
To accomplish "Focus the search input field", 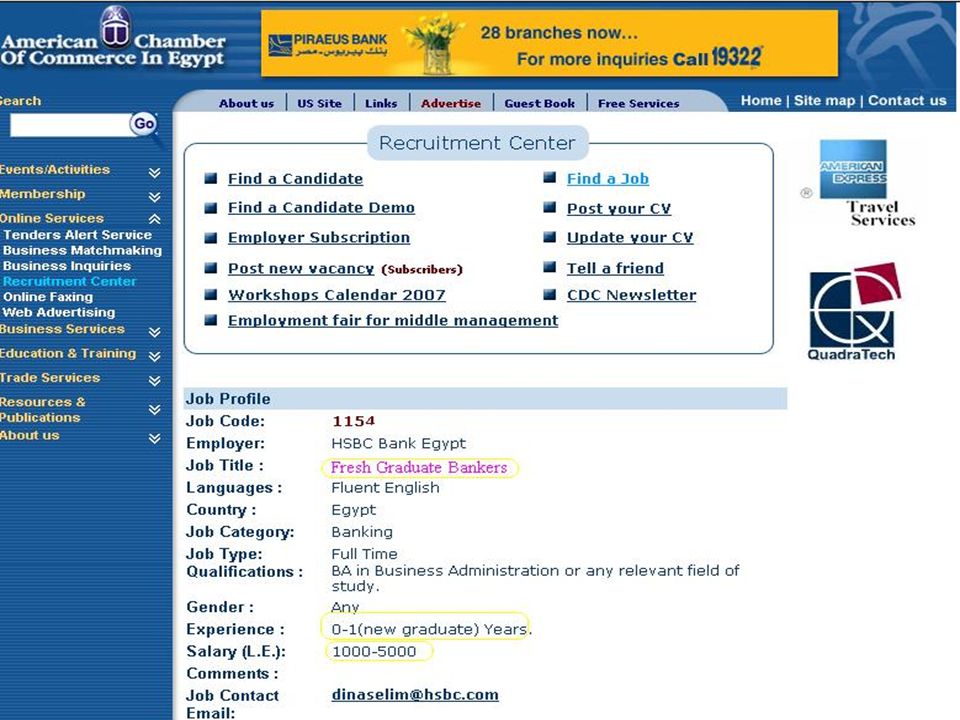I will click(69, 125).
